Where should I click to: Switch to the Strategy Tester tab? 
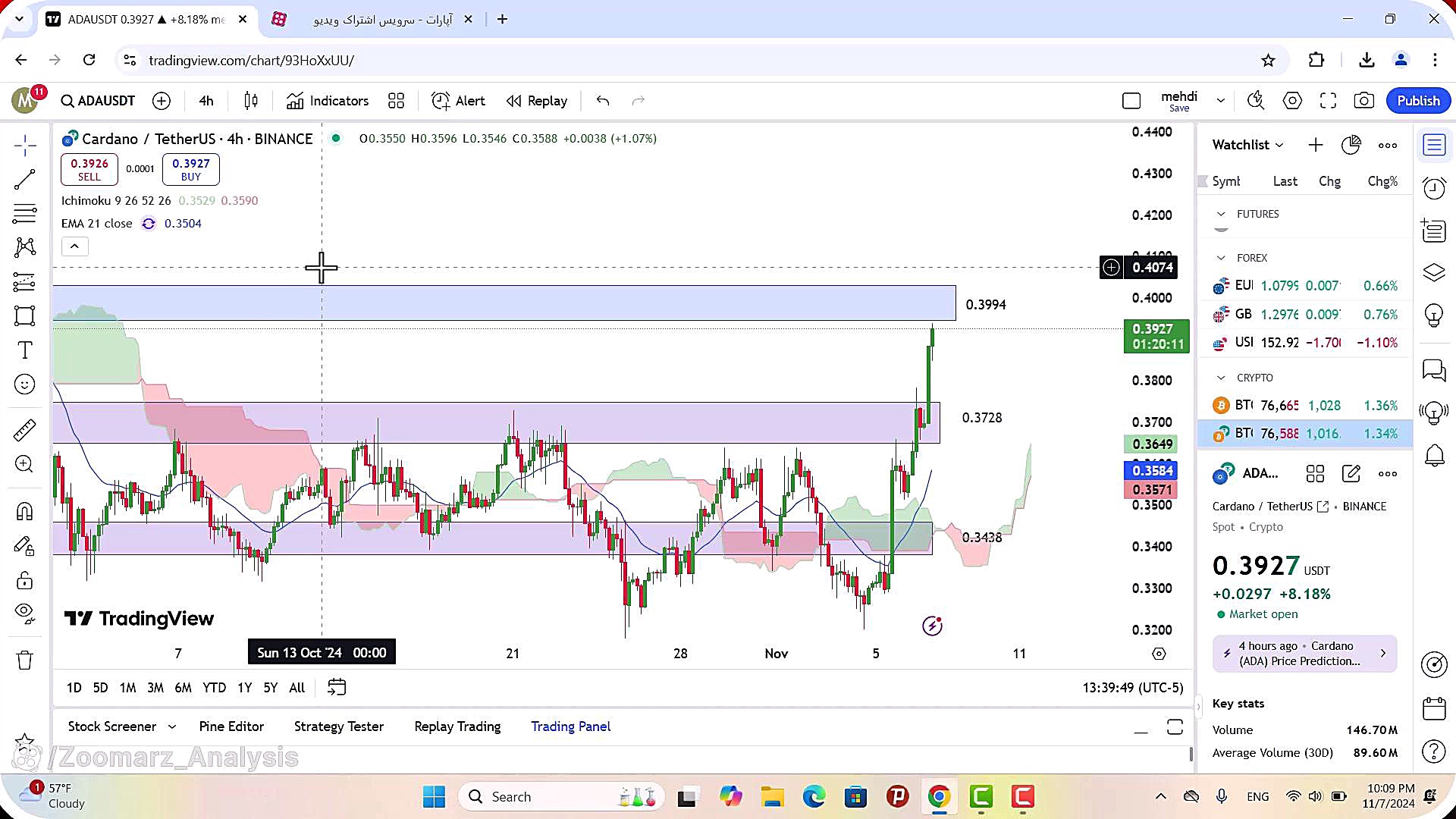[x=339, y=726]
